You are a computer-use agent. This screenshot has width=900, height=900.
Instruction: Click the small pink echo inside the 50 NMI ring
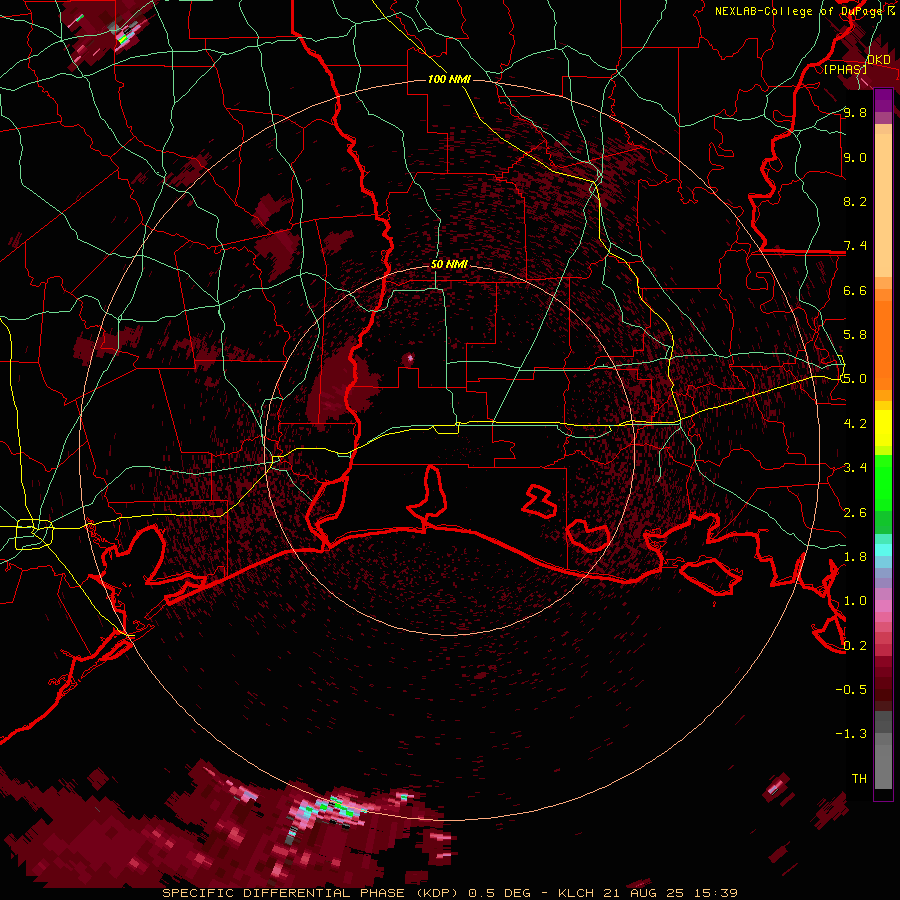409,360
